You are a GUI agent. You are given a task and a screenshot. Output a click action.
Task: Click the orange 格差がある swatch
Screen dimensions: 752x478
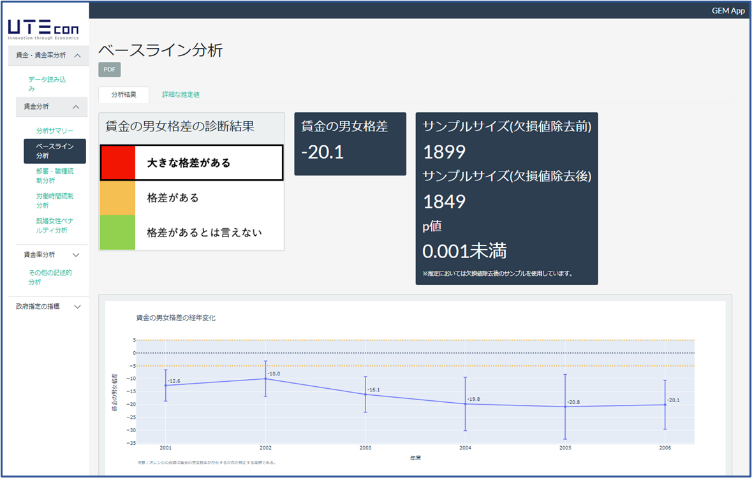(x=117, y=198)
